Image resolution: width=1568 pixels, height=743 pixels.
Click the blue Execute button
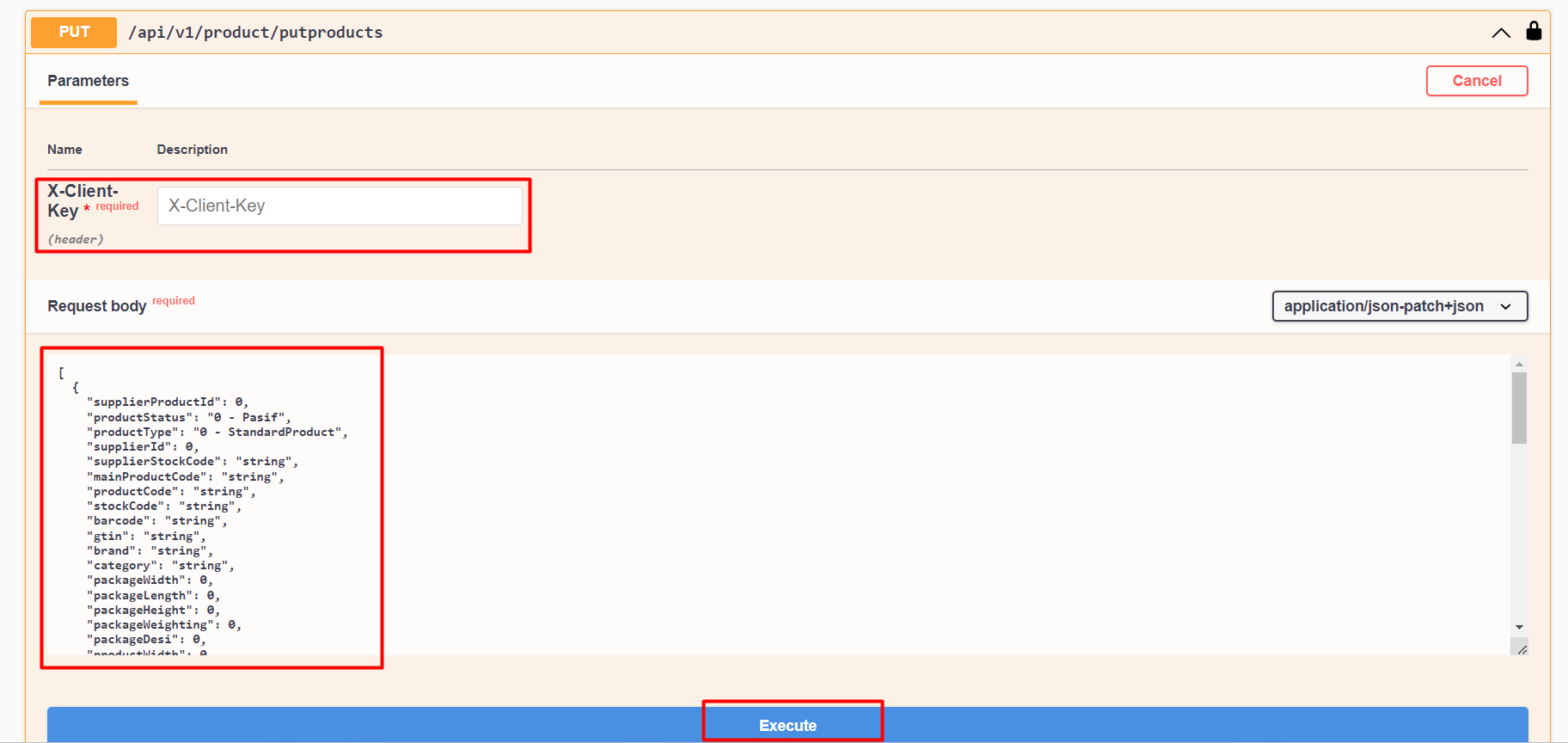tap(787, 725)
